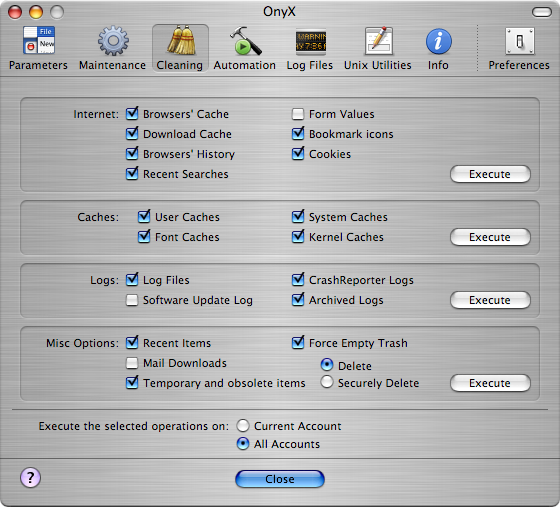Uncheck the Log Files checkbox

coord(132,280)
